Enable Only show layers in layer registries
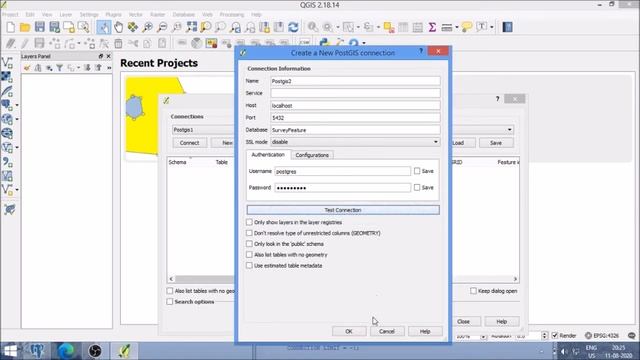 249,222
